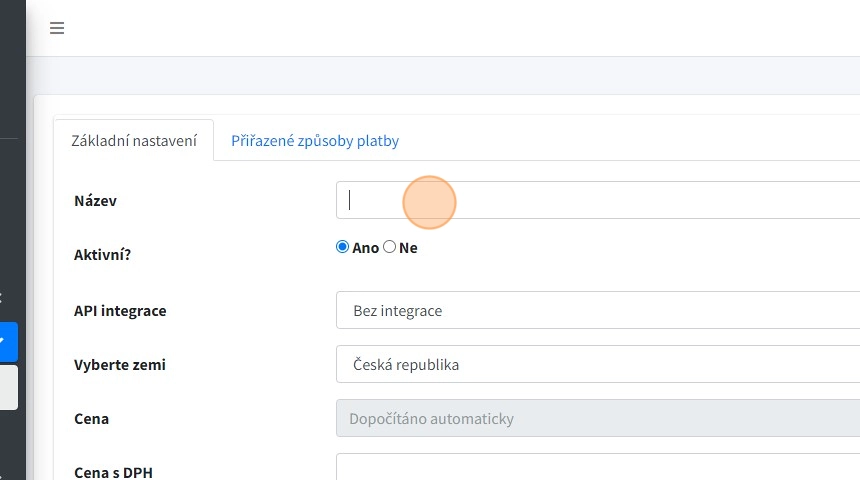
Task: Click the Cena label
Action: coord(92,419)
